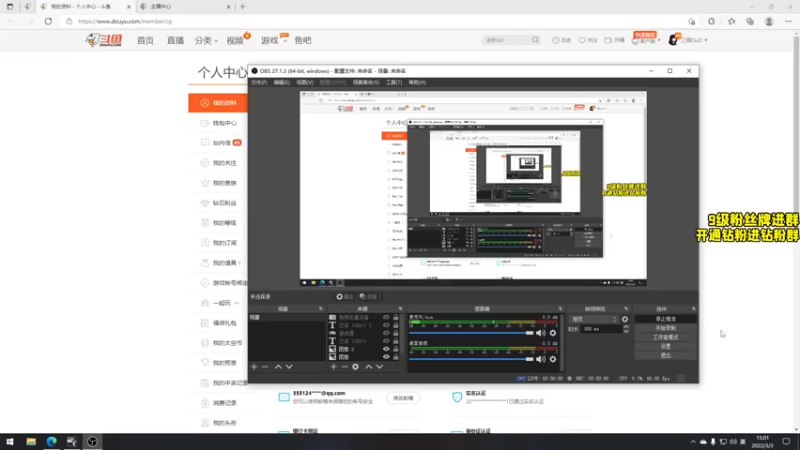Refresh the browser page
800x450 pixels.
pos(48,21)
